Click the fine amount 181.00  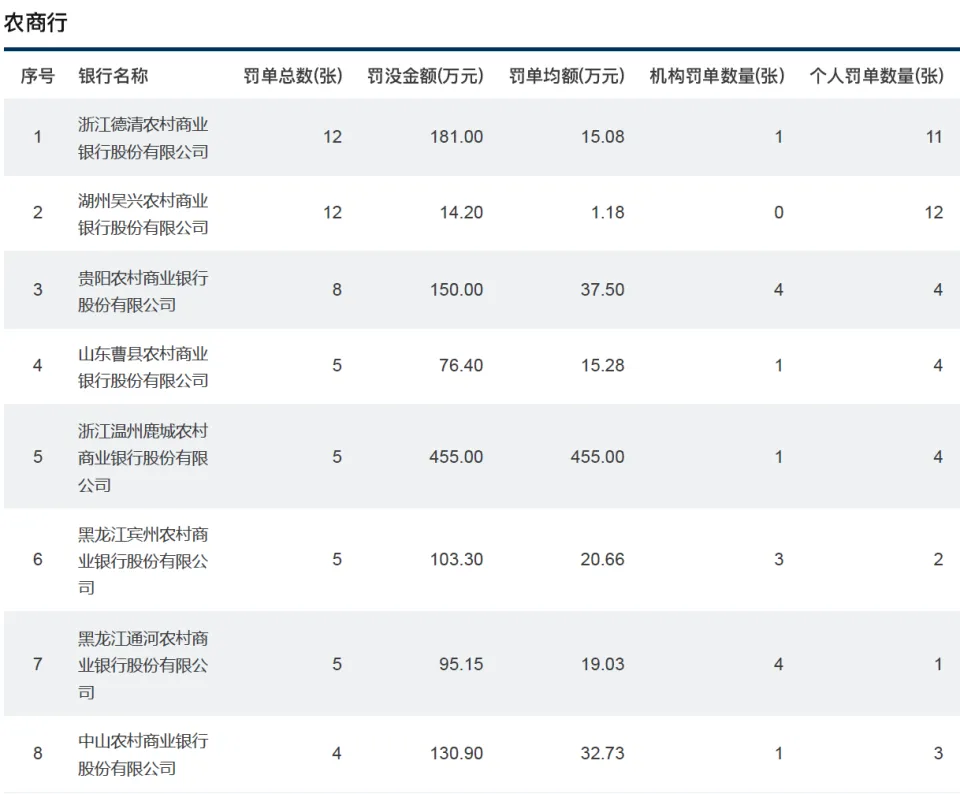click(x=457, y=137)
